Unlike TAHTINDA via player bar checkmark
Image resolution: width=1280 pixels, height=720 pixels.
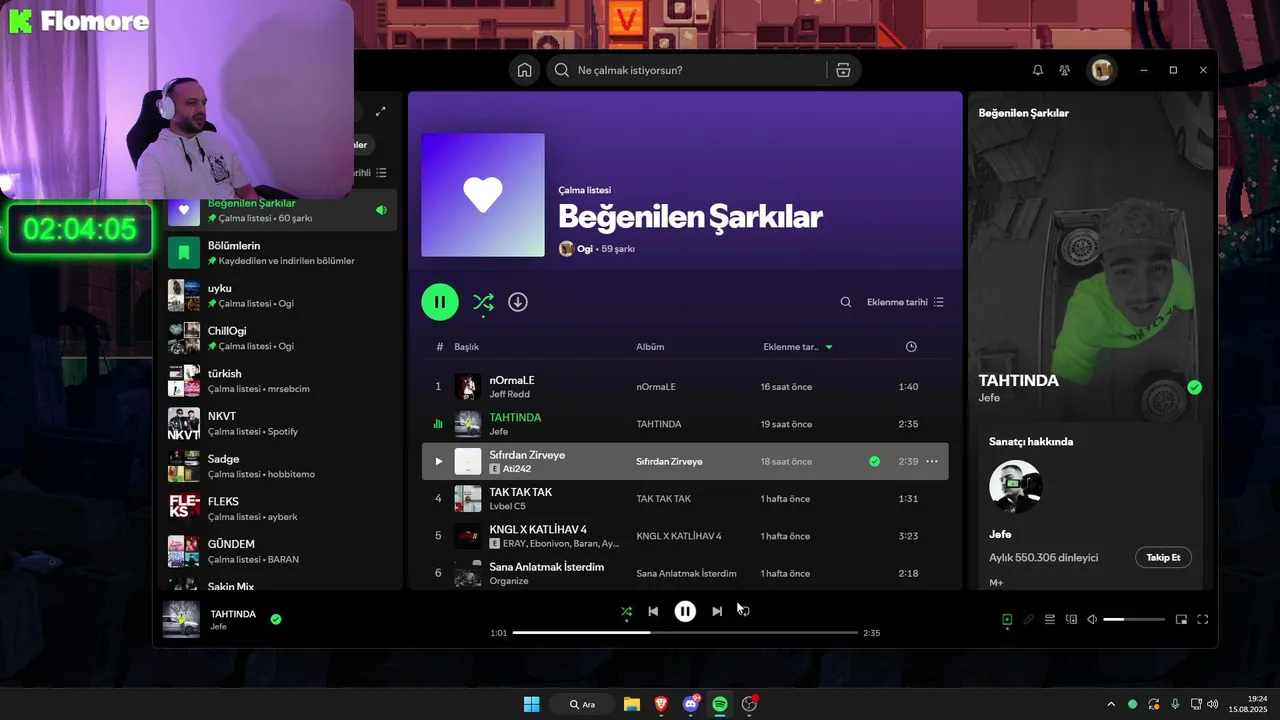(x=276, y=619)
